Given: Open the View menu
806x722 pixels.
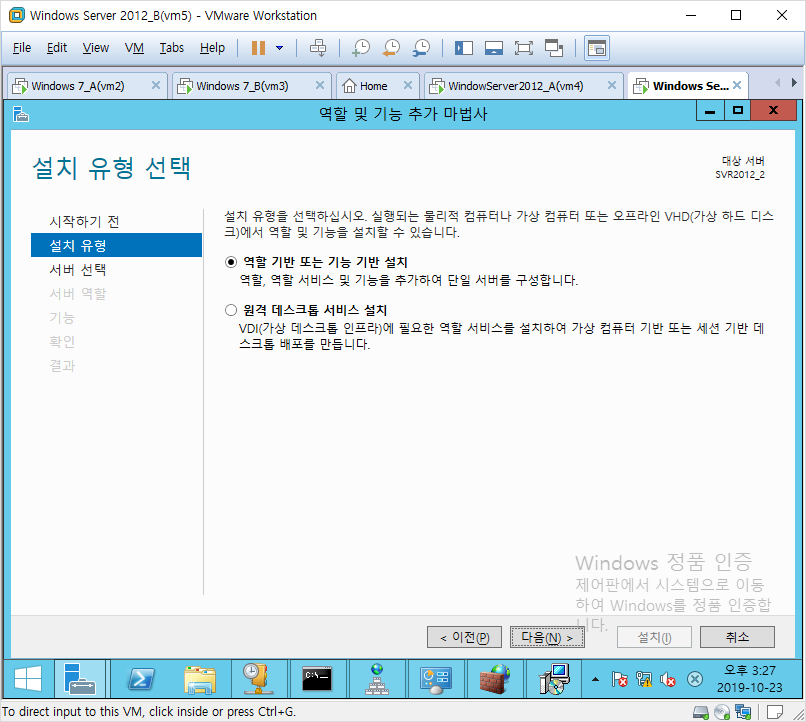Looking at the screenshot, I should tap(96, 48).
